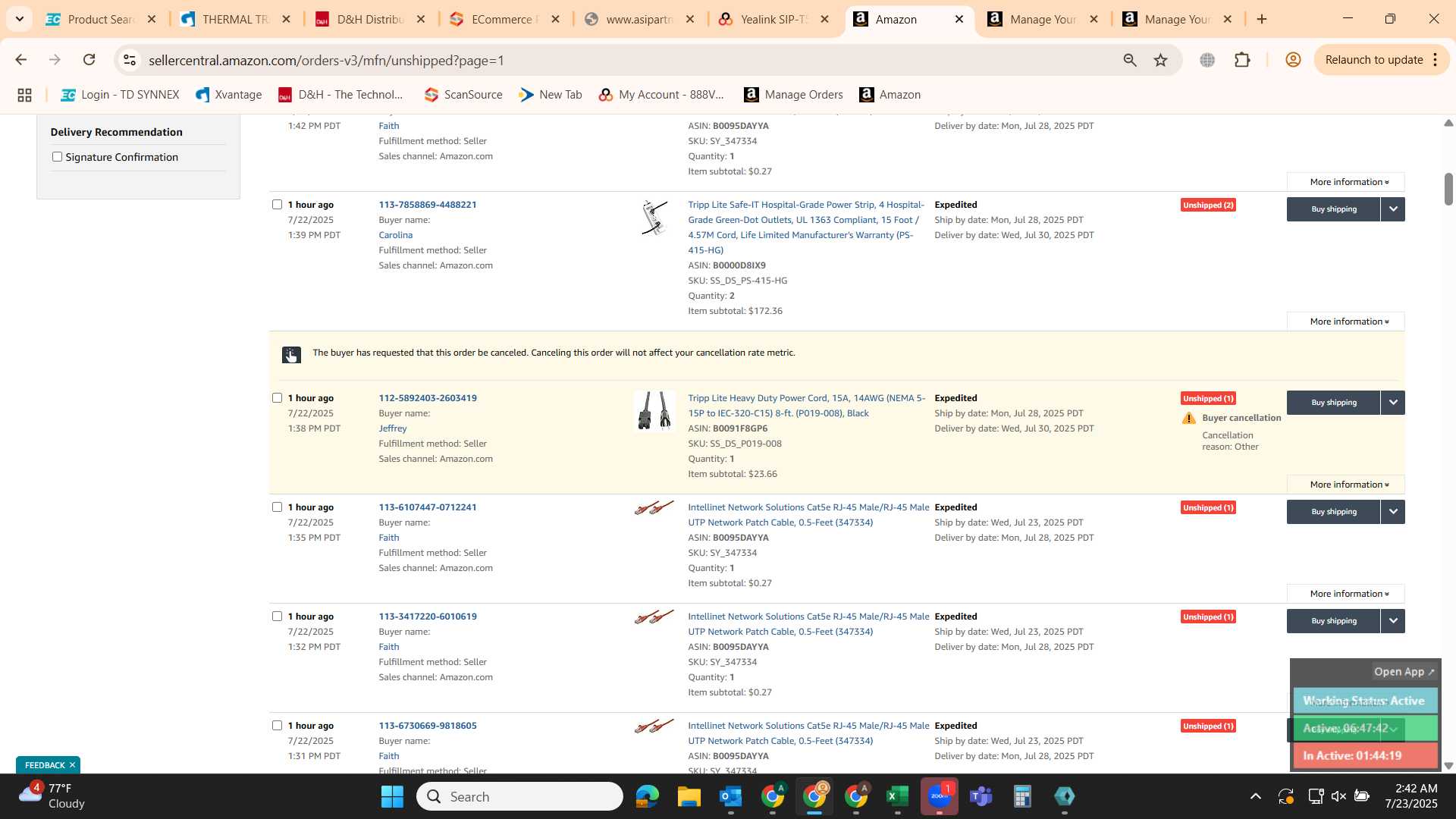Switch to the D&H Distributing tab
This screenshot has width=1456, height=819.
point(371,19)
